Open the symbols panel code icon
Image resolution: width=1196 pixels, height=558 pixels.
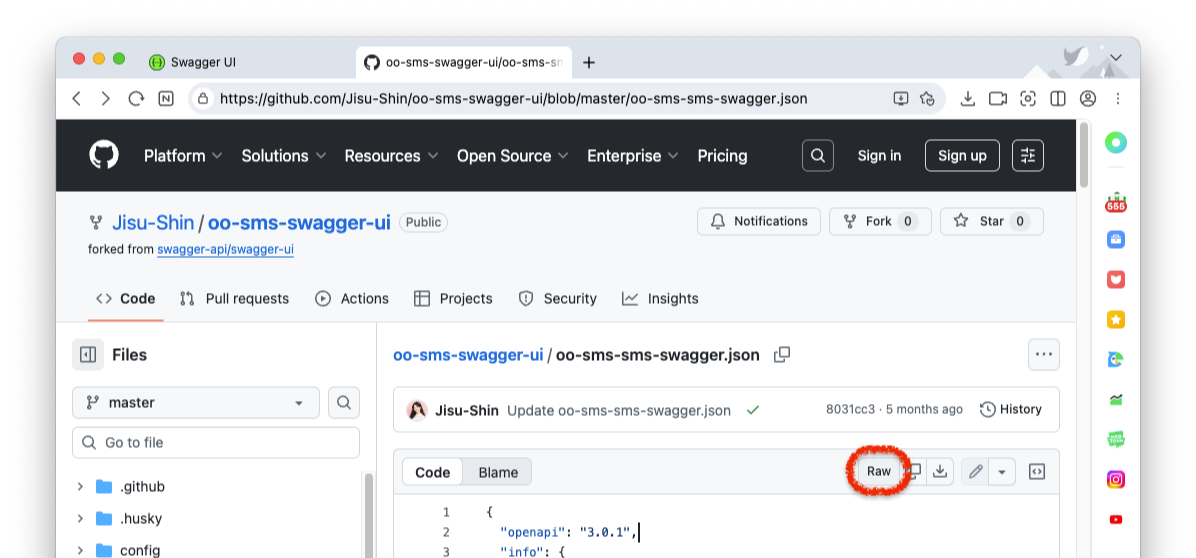point(1037,472)
